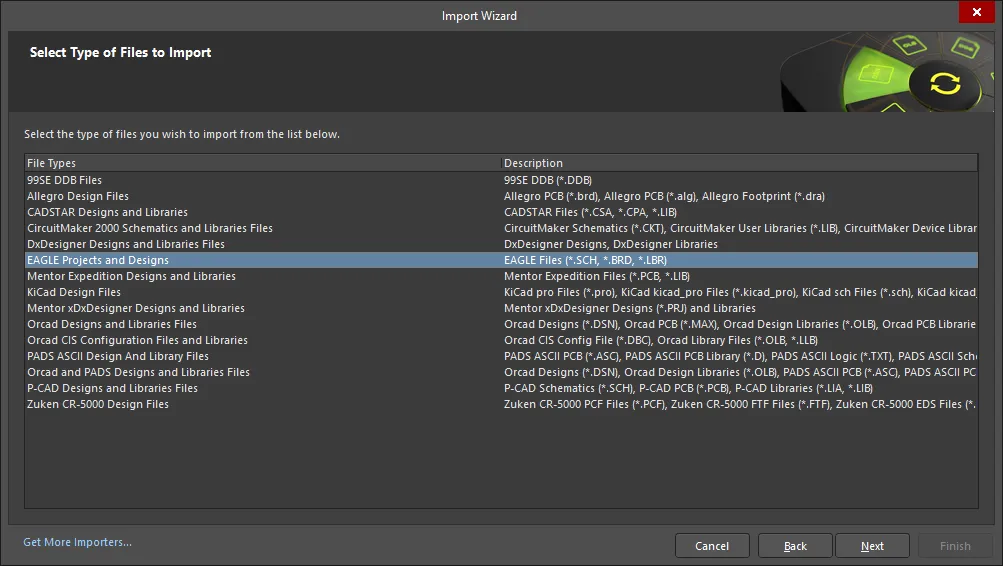Sort by the File Types column header

pyautogui.click(x=262, y=163)
